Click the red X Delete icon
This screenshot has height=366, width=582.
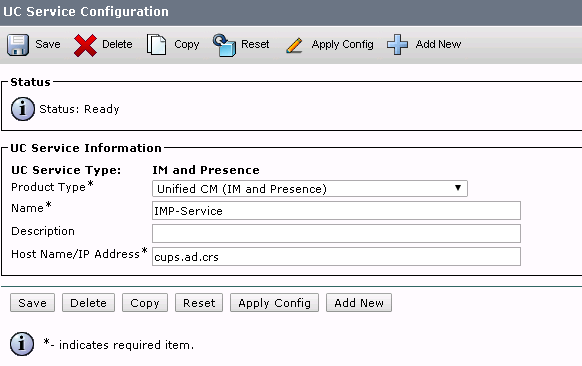[x=85, y=45]
